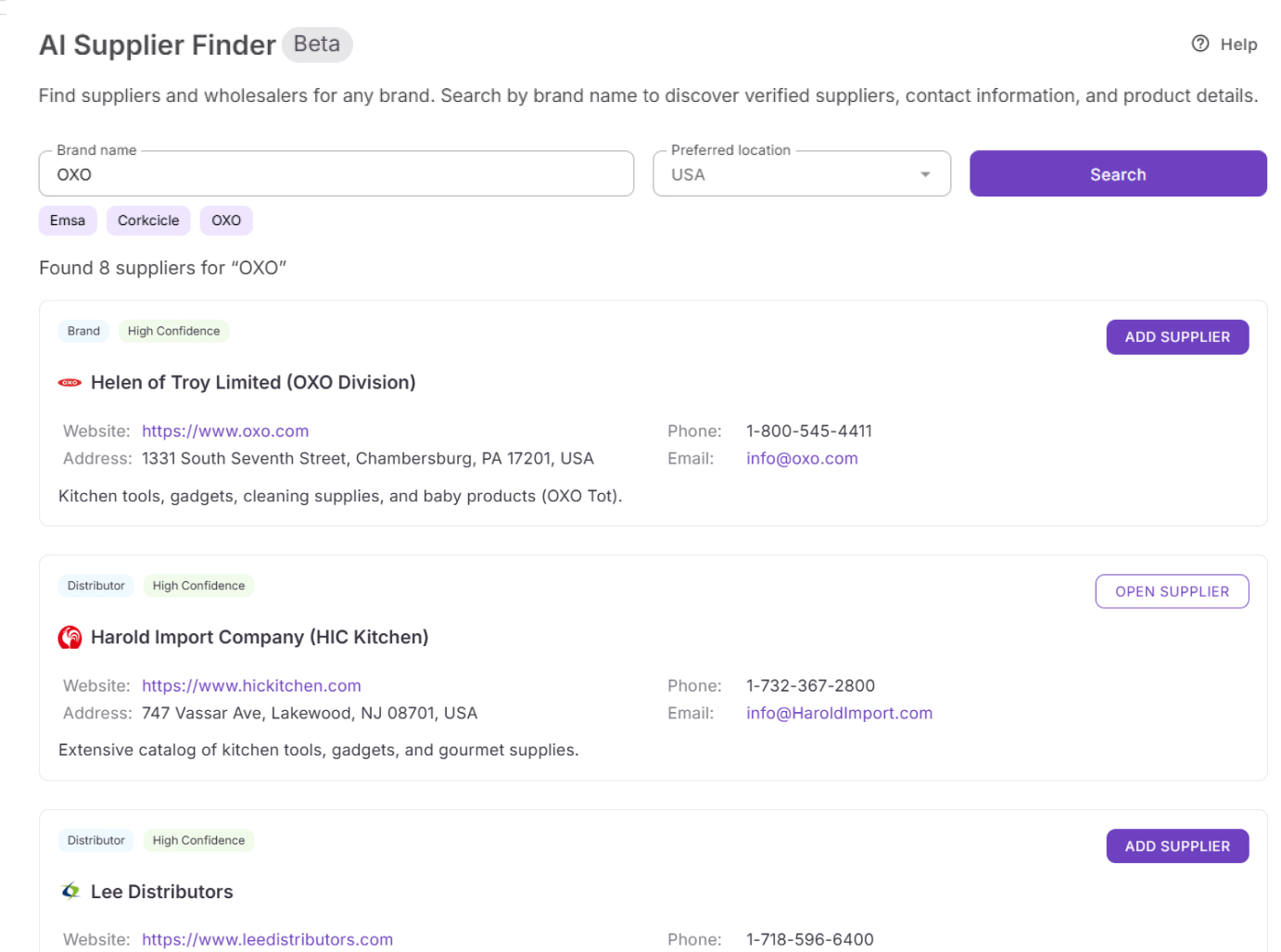This screenshot has height=952, width=1281.
Task: Select the Corkcicle suggestion chip
Action: [147, 220]
